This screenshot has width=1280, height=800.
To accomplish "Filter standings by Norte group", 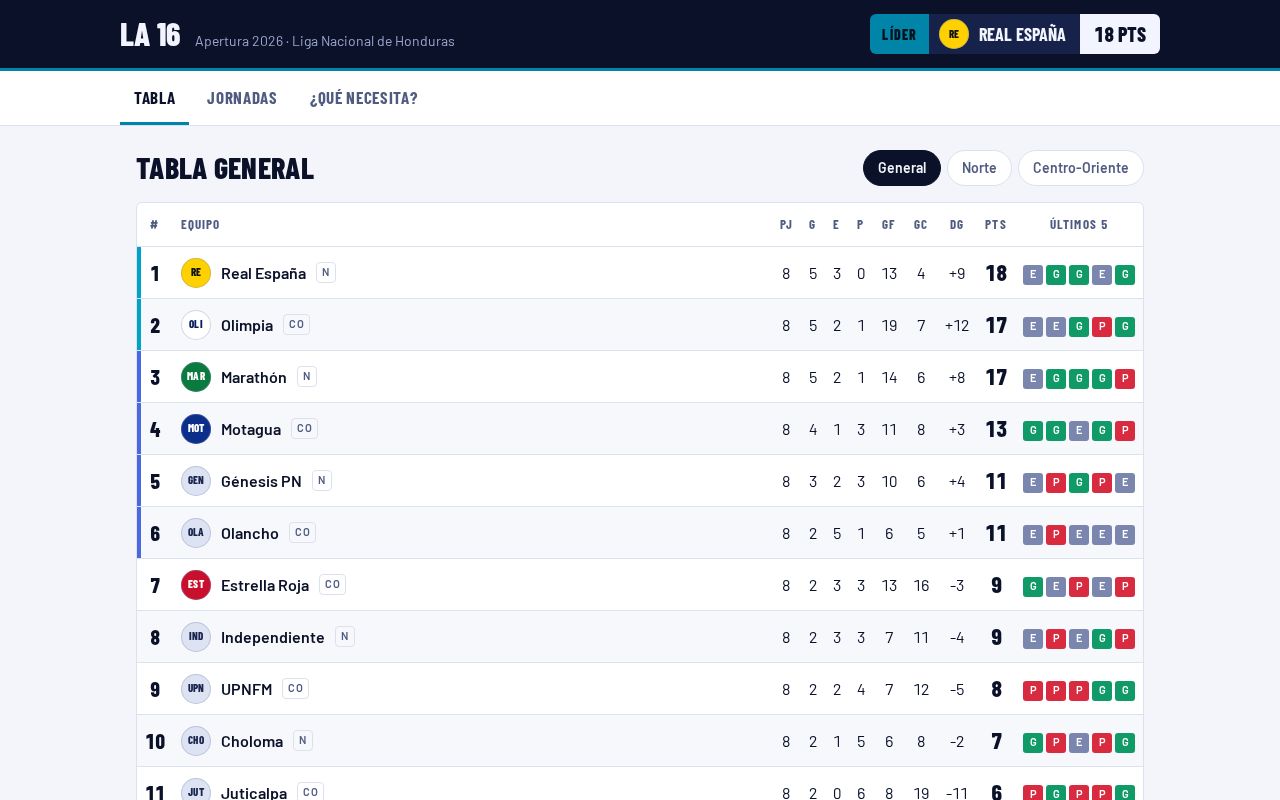I will [x=979, y=168].
